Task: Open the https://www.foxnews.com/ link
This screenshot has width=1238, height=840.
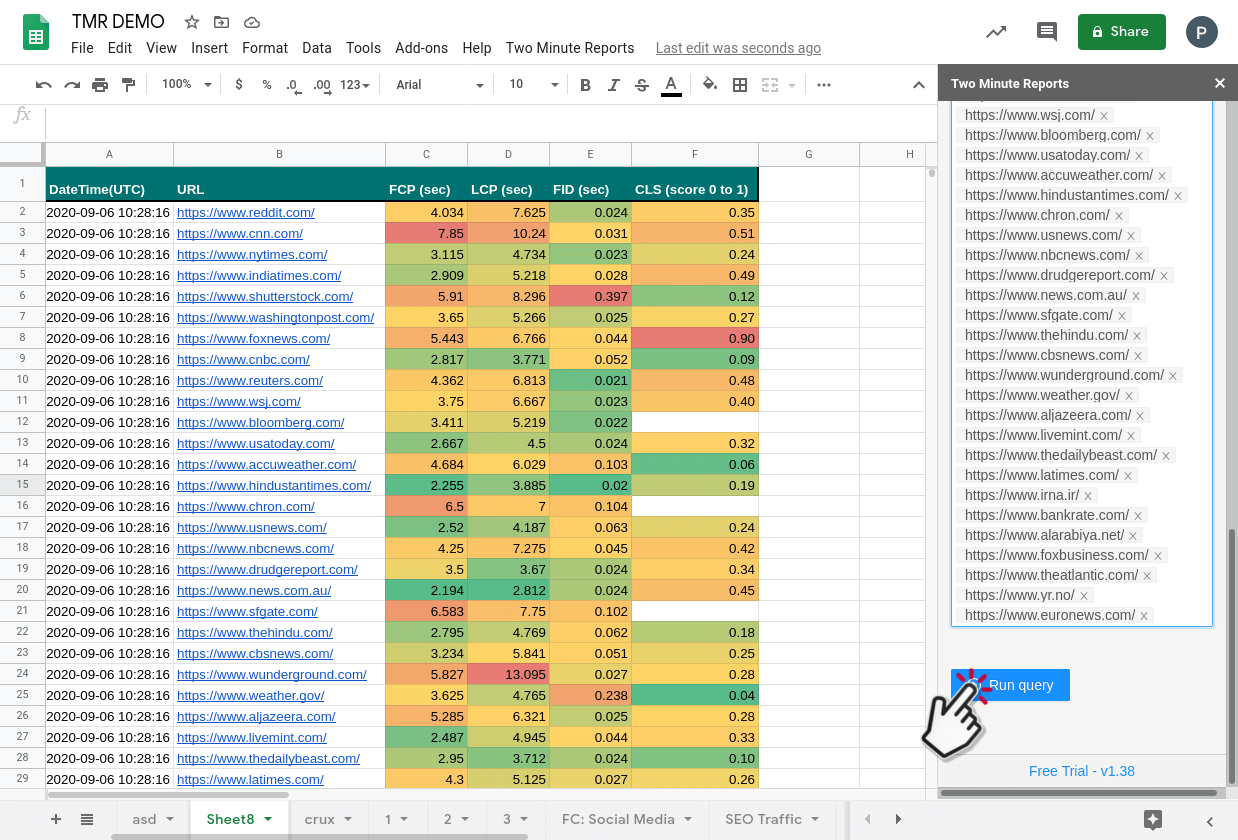Action: [x=253, y=338]
